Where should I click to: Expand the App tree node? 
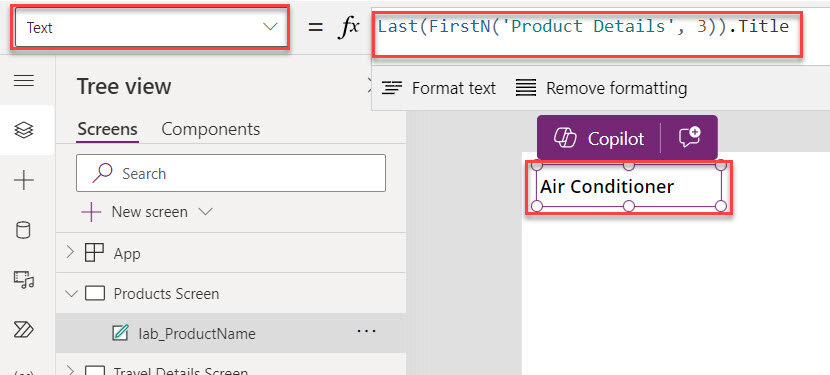pyautogui.click(x=70, y=253)
